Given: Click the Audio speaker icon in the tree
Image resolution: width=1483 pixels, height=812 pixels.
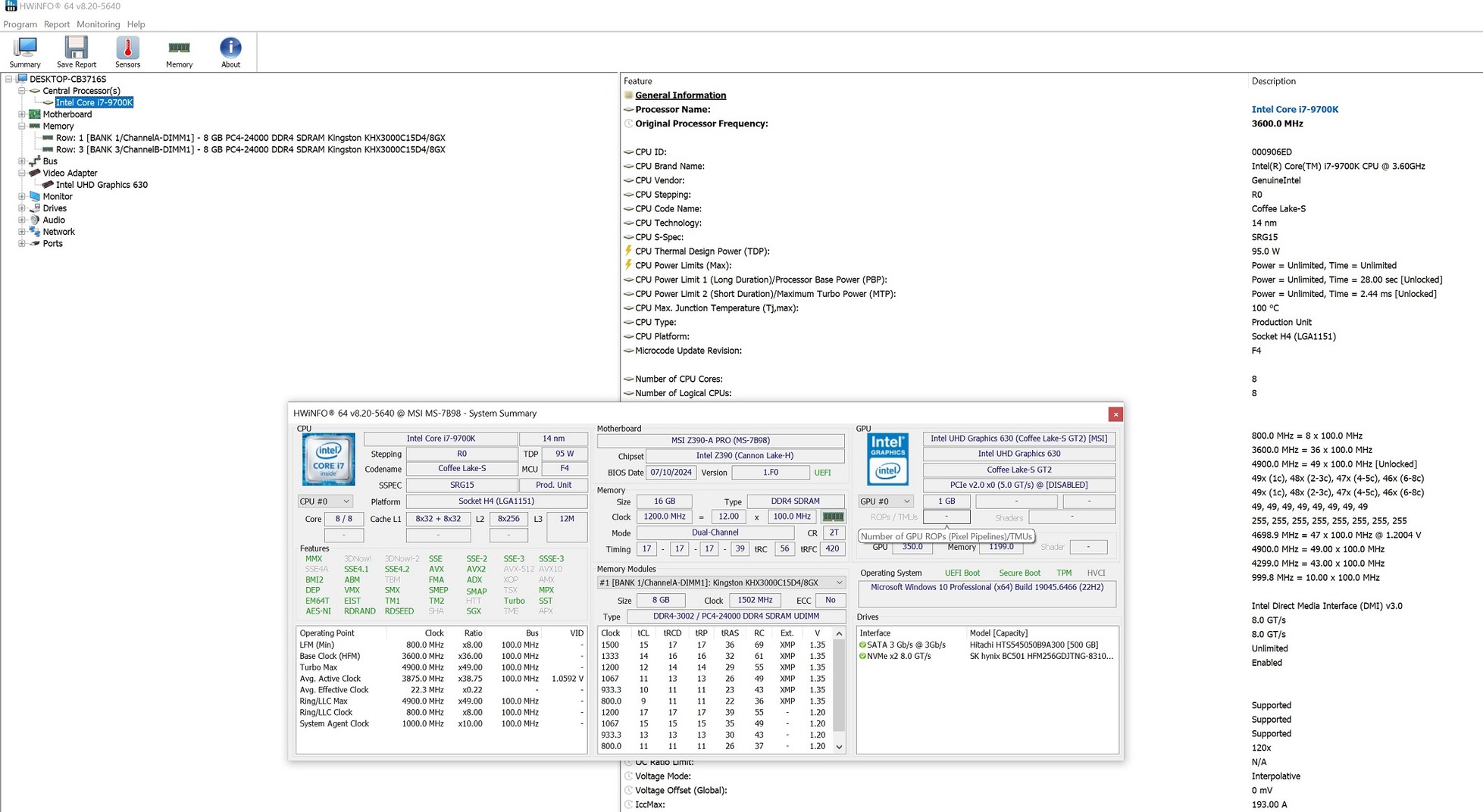Looking at the screenshot, I should (x=35, y=220).
